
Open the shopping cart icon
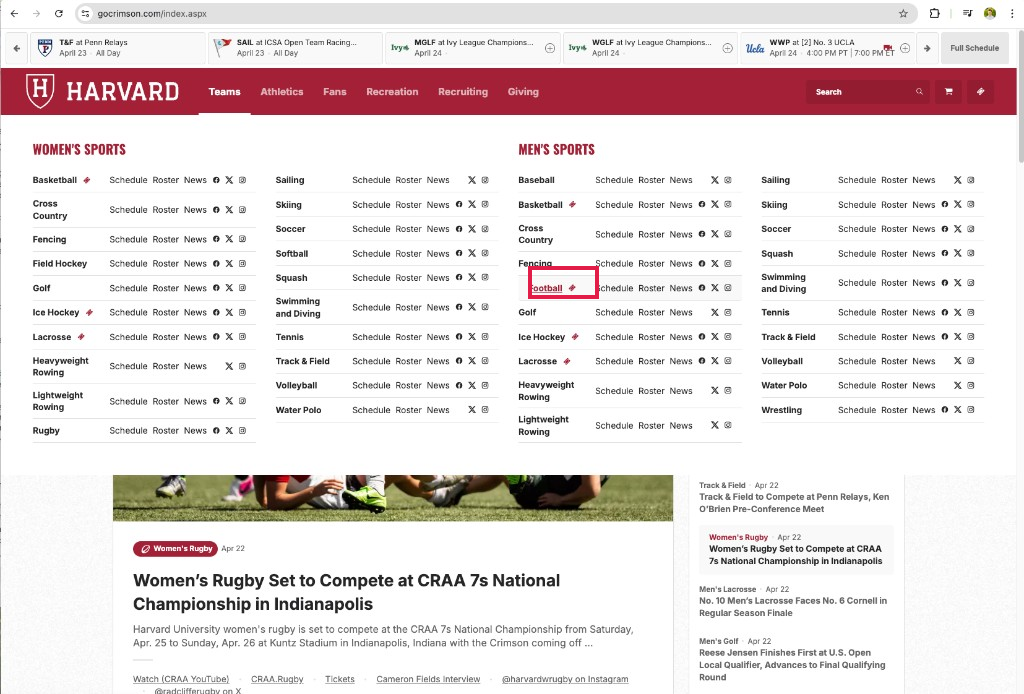(x=947, y=91)
